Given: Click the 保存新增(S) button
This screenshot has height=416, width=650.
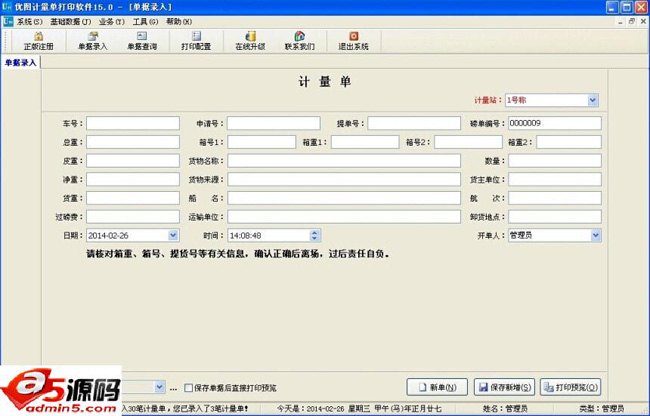Looking at the screenshot, I should coord(504,387).
